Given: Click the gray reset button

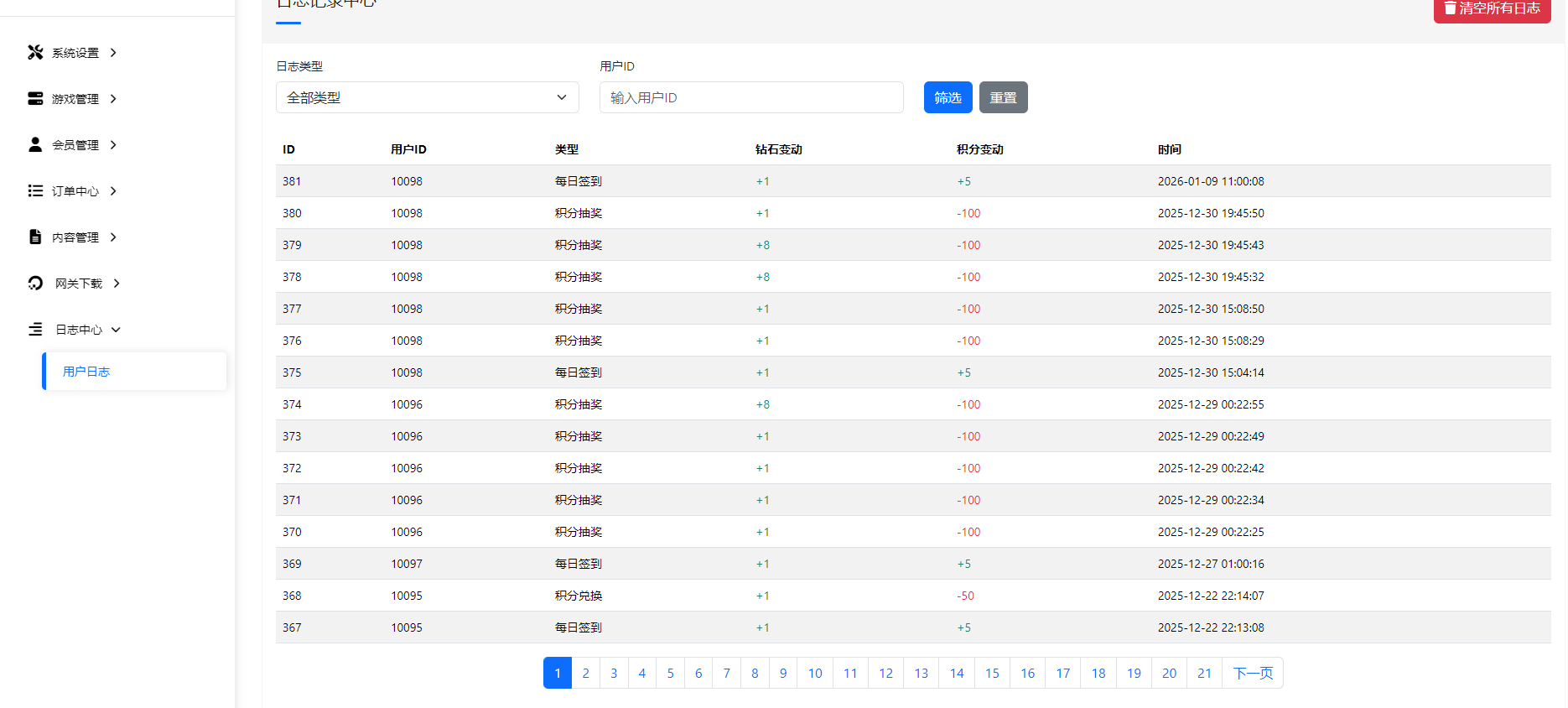Looking at the screenshot, I should (x=1003, y=97).
